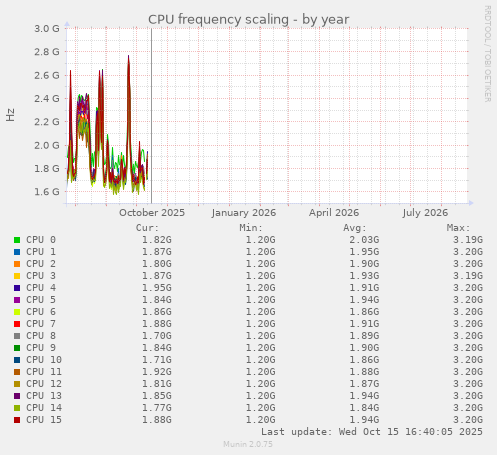497x455 pixels.
Task: Click CPU 0 current value 1.82G
Action: (x=157, y=240)
